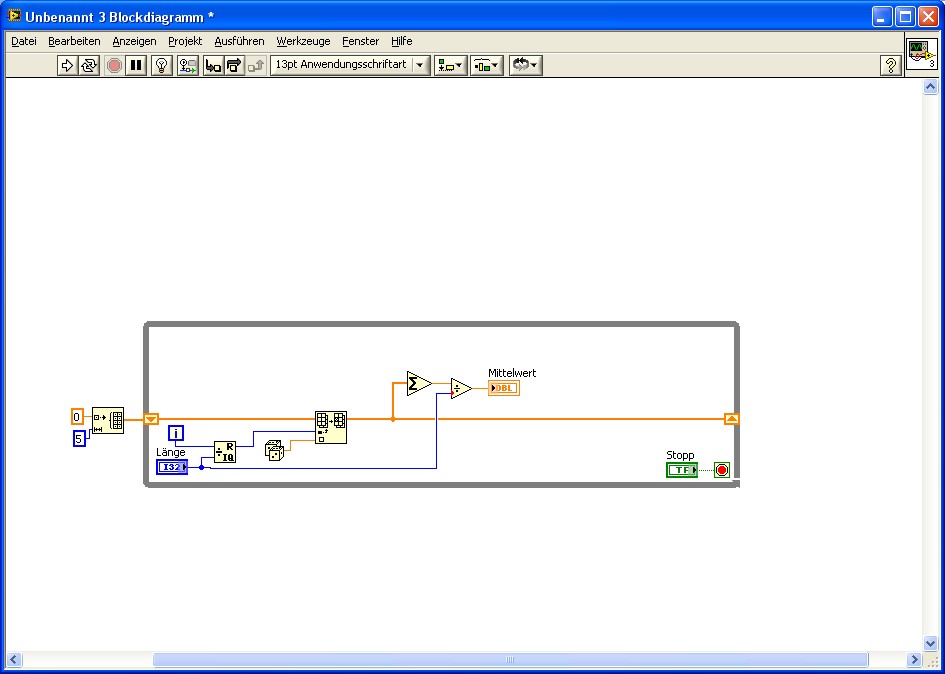The image size is (945, 674).
Task: Start Run Continuously mode
Action: click(89, 65)
